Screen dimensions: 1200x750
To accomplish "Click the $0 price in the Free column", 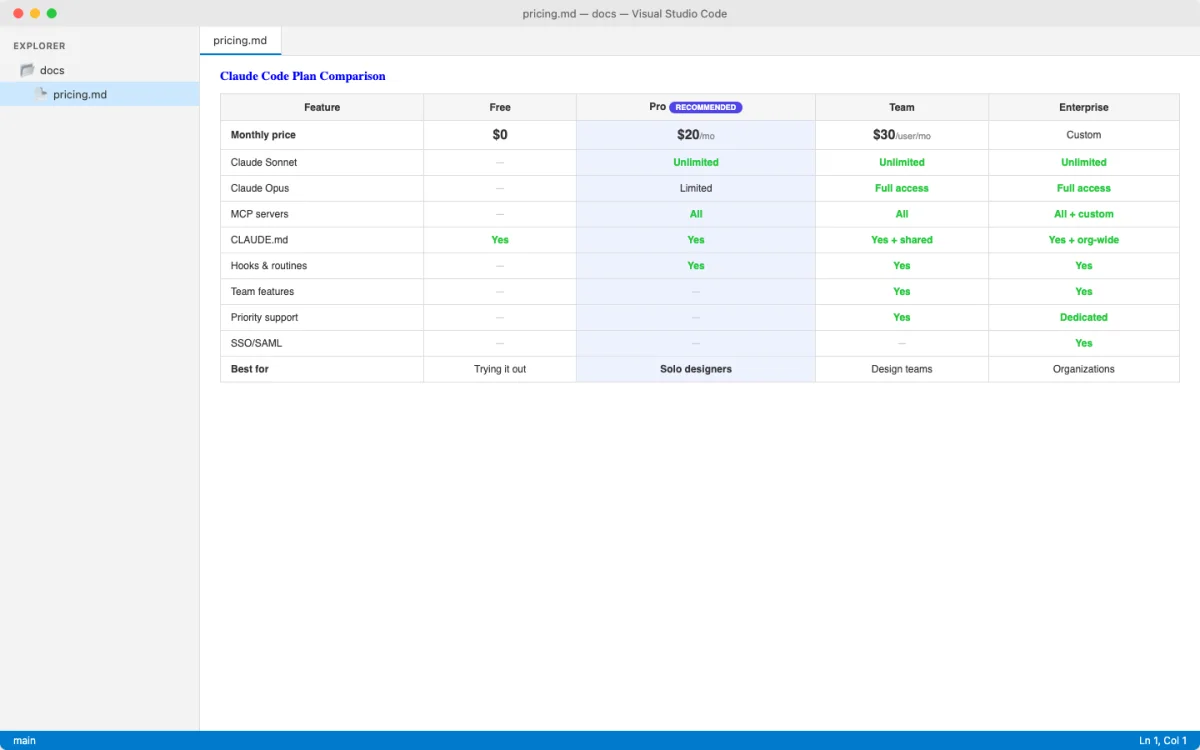I will [500, 135].
